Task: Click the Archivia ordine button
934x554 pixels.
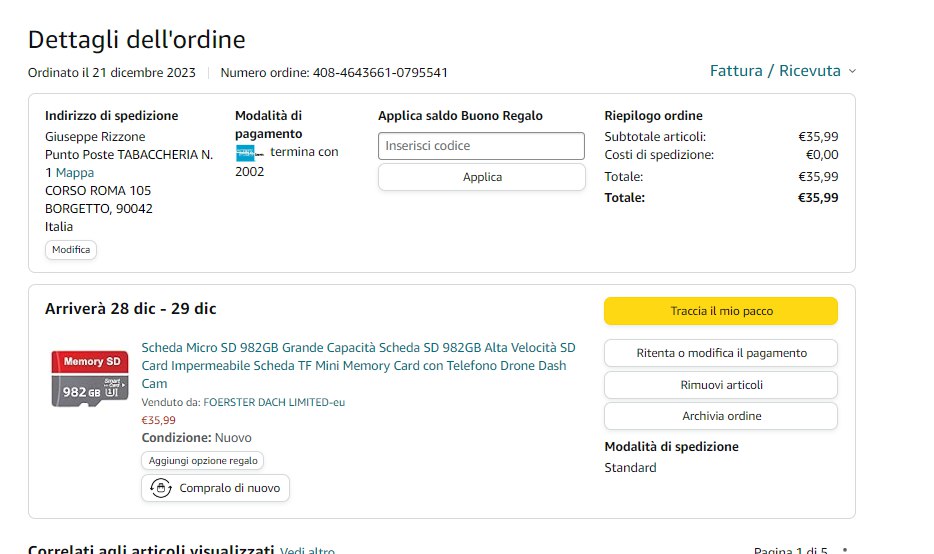Action: (721, 416)
